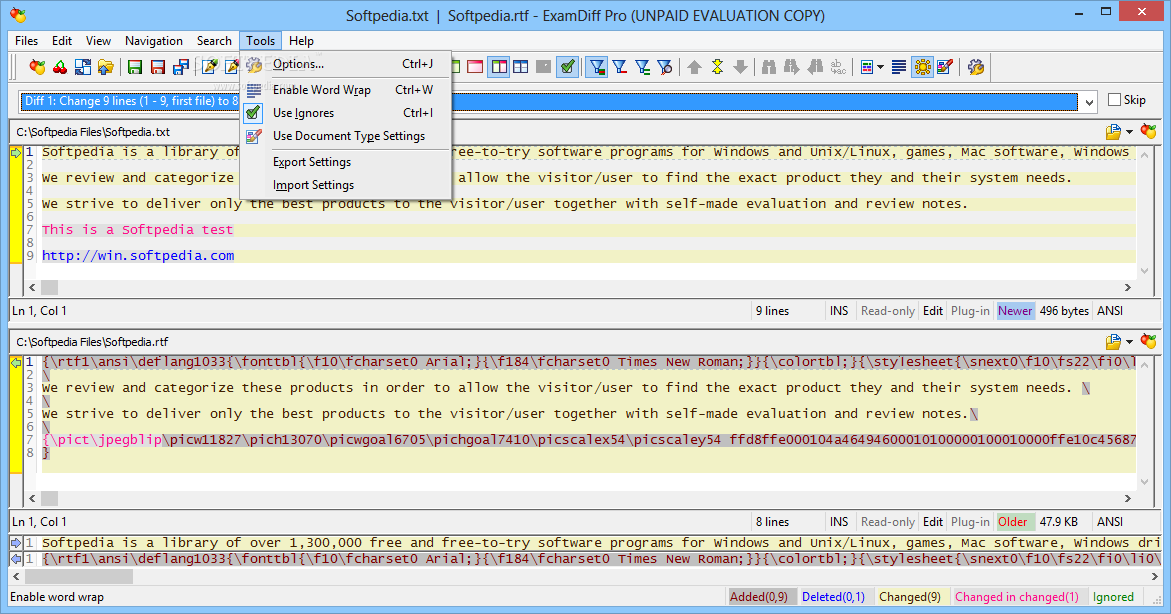The image size is (1171, 614).
Task: Click the Ignored legend label
Action: (1113, 597)
